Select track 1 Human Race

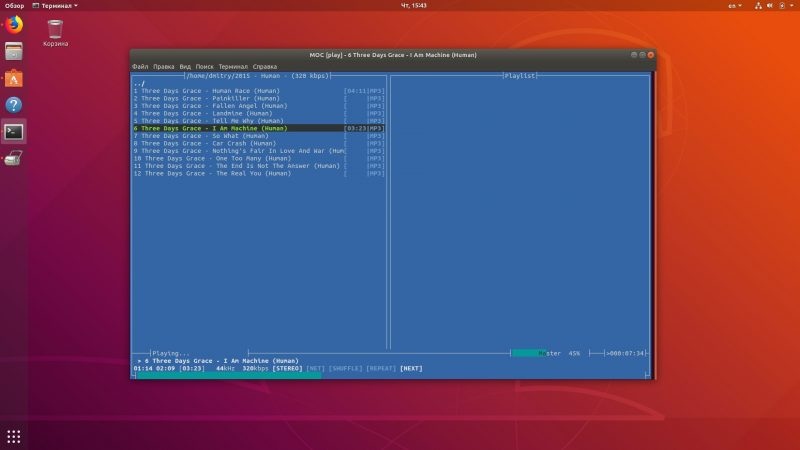tap(259, 91)
